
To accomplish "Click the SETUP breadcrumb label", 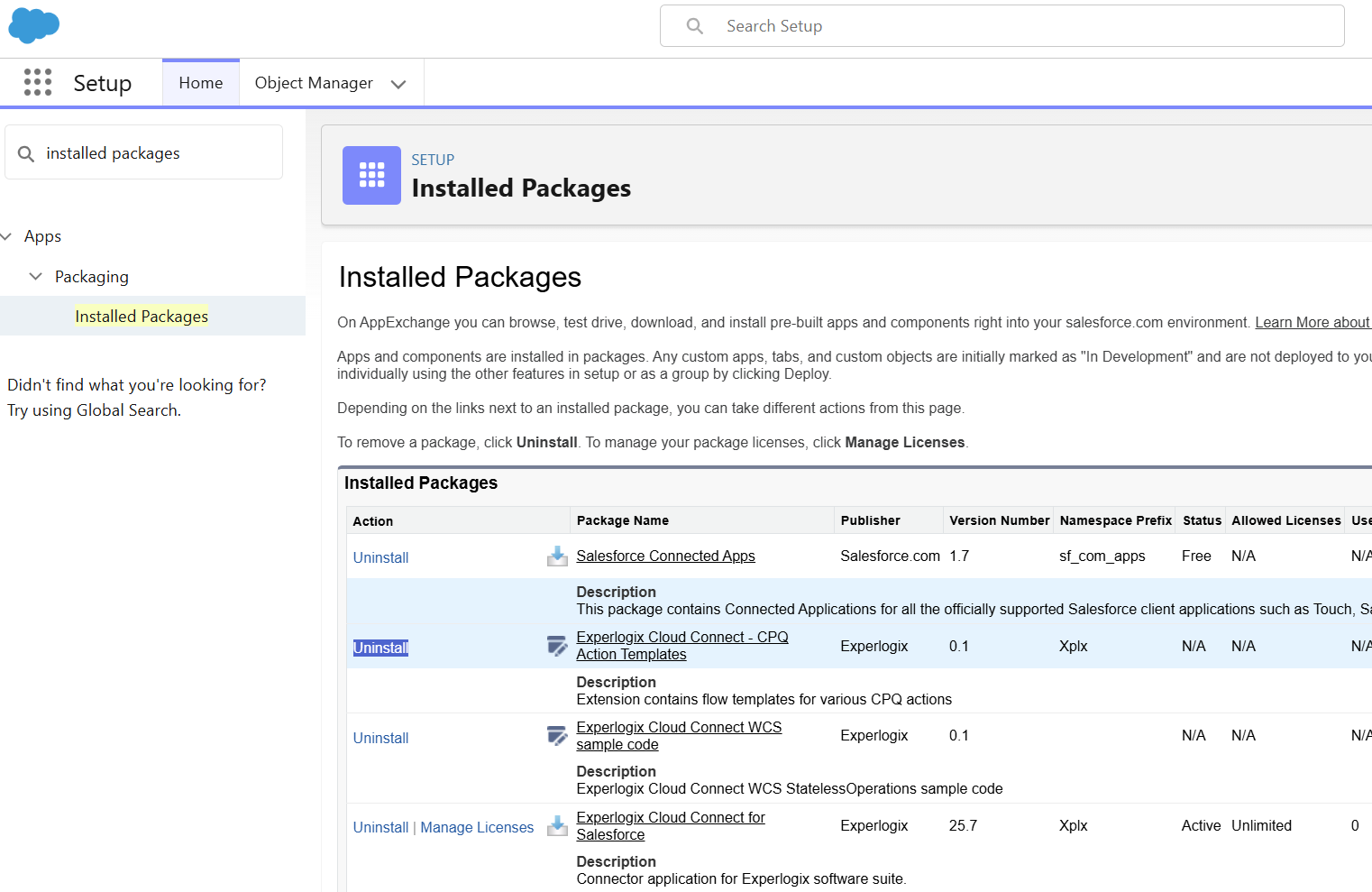I will [x=433, y=160].
